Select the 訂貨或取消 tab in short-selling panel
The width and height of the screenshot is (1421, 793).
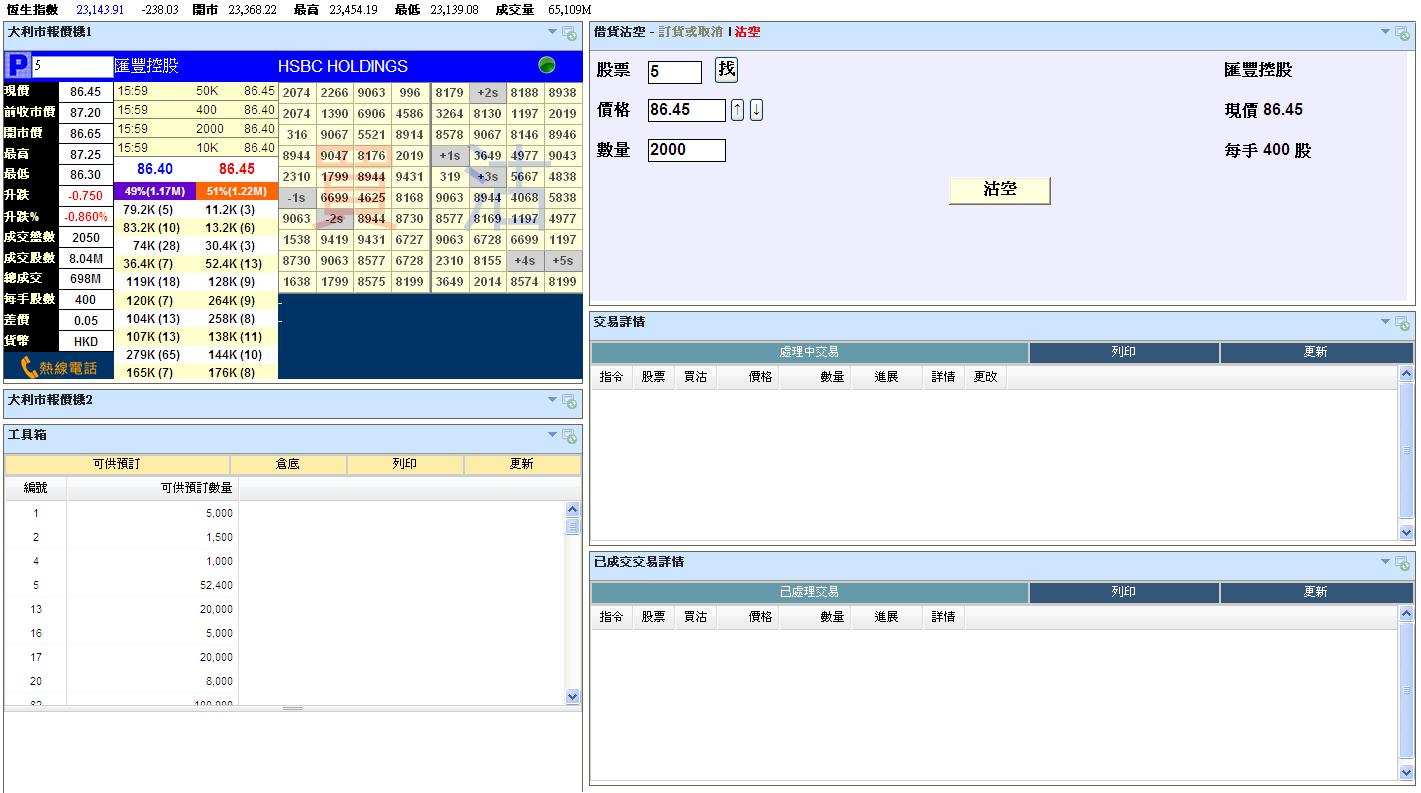click(x=690, y=32)
